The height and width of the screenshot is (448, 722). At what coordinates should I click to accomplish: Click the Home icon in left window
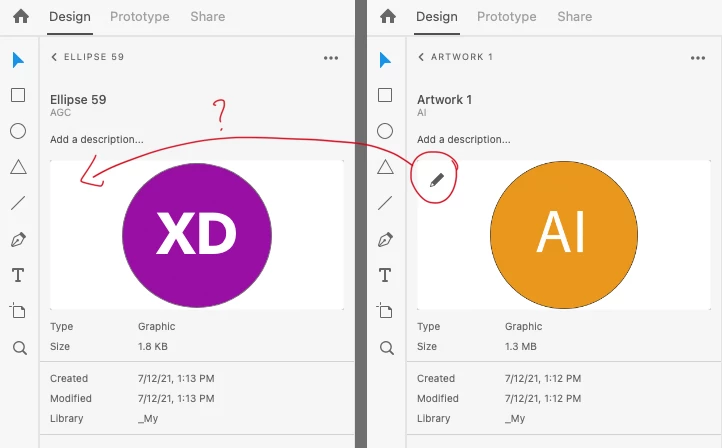[21, 17]
